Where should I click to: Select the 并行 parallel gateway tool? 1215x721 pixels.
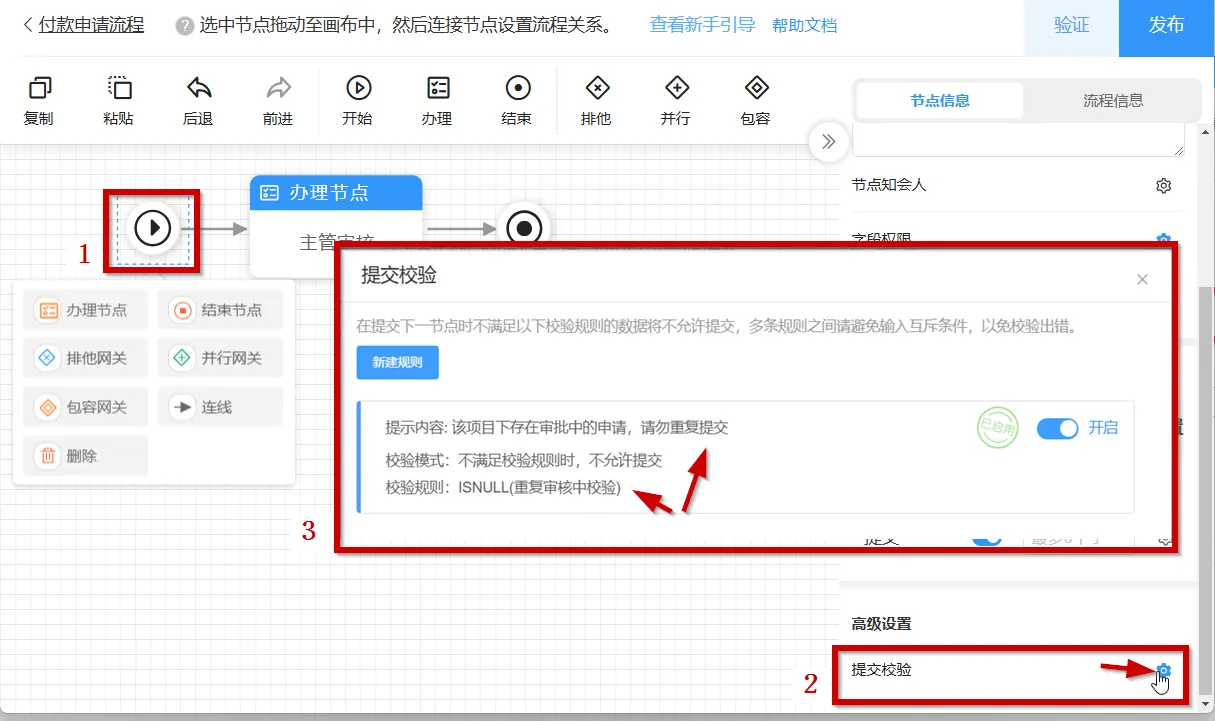tap(676, 89)
